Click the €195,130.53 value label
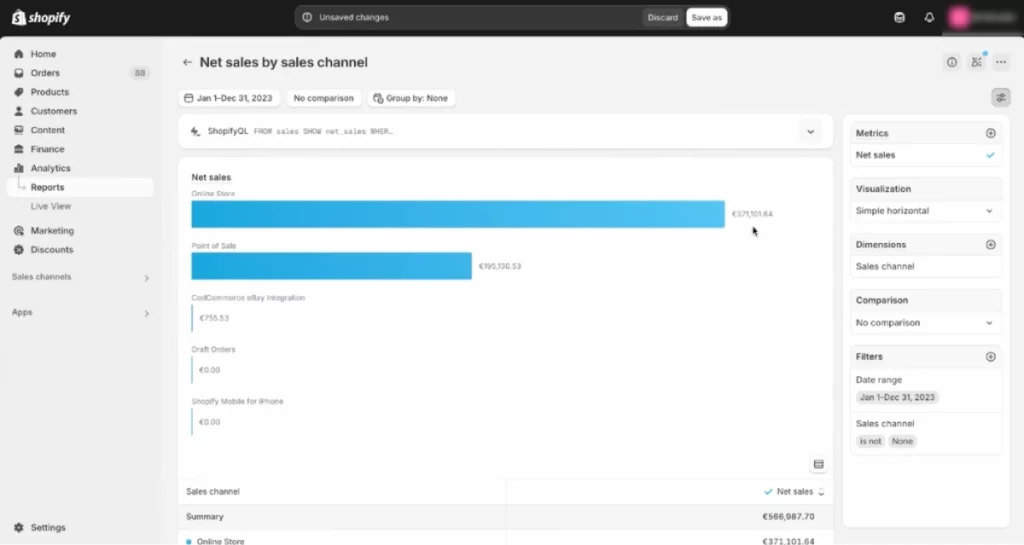This screenshot has width=1024, height=545. click(500, 266)
